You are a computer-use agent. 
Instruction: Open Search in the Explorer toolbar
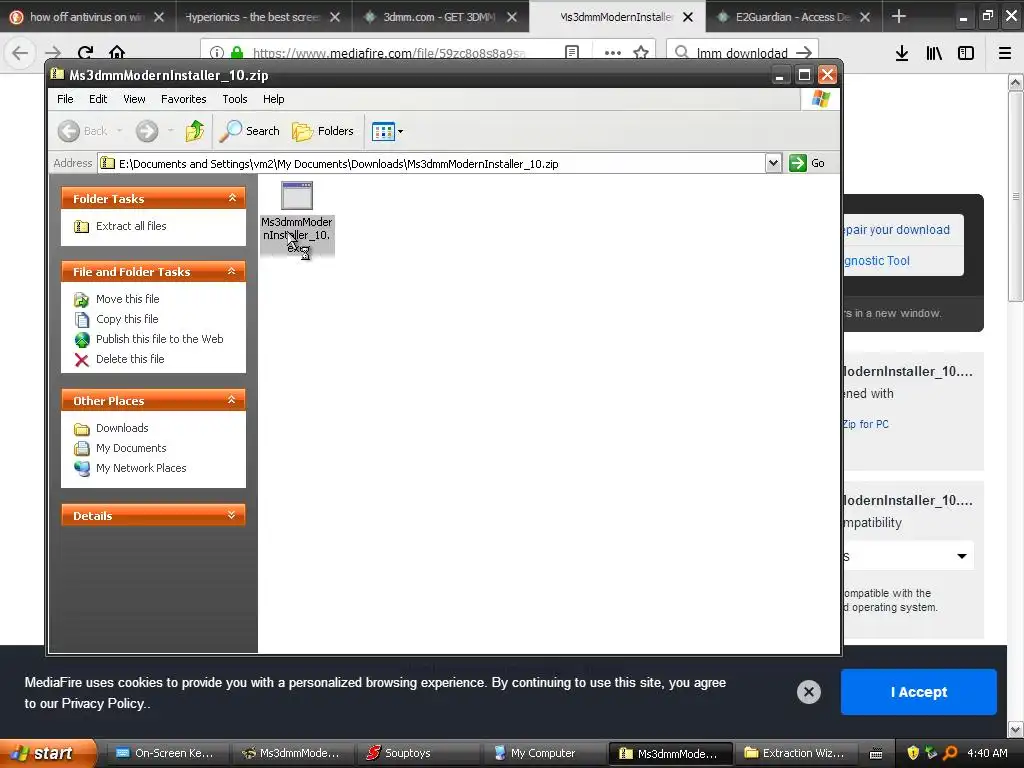coord(249,131)
